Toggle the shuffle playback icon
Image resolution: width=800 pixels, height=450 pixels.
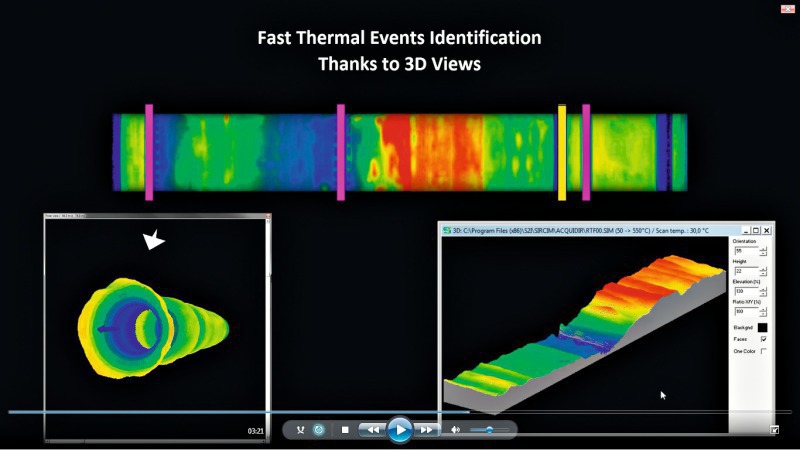point(300,430)
